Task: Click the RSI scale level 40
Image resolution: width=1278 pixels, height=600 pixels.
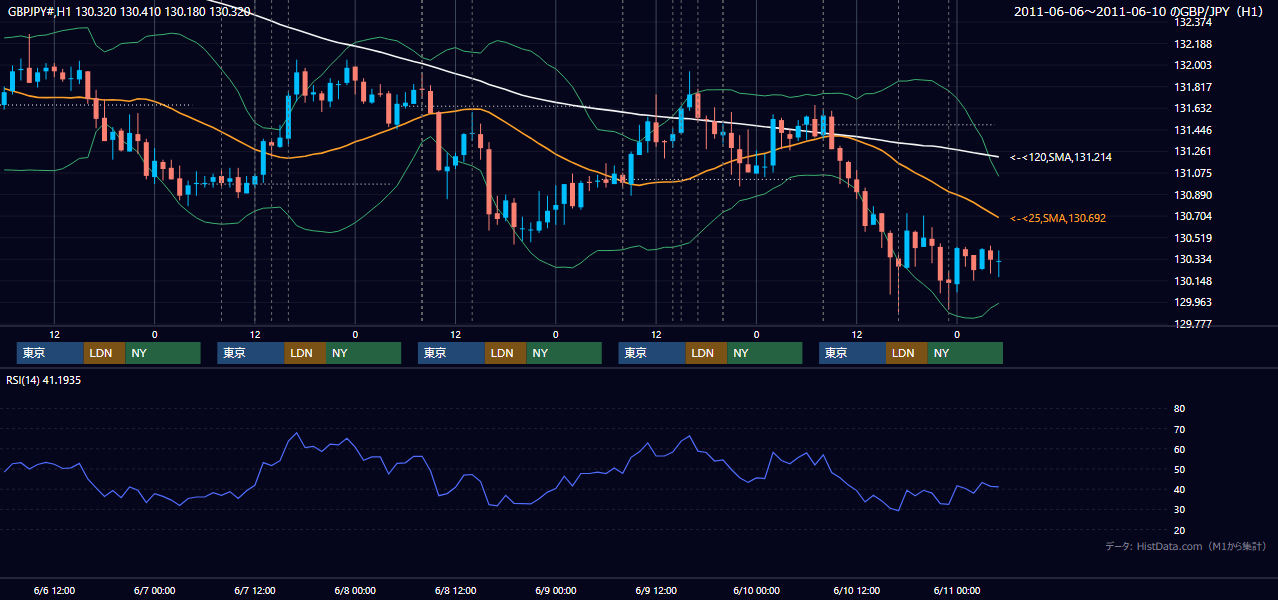Action: (x=1180, y=490)
